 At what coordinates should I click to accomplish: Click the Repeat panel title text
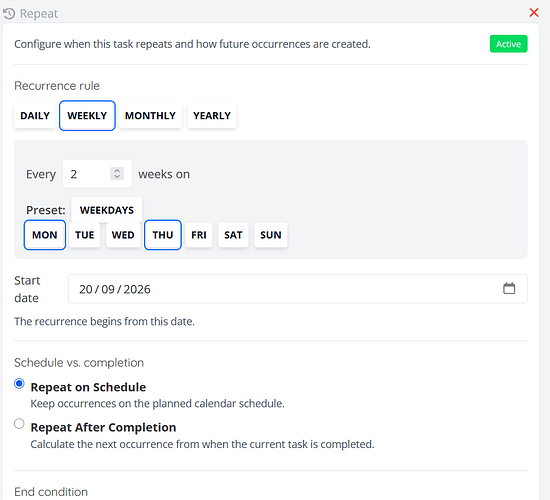39,14
